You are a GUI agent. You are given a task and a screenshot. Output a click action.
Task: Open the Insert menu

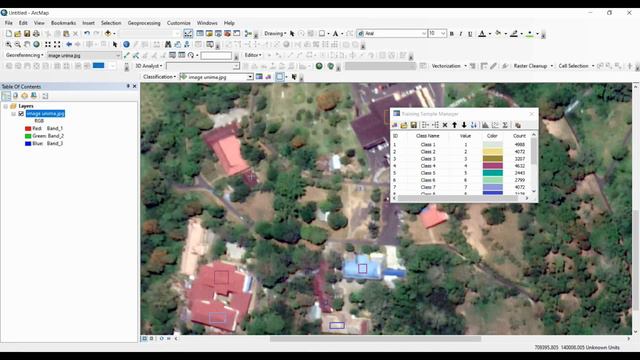(88, 23)
